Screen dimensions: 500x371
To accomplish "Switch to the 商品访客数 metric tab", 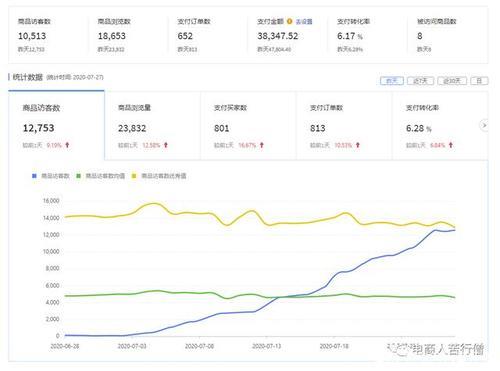I will coord(56,125).
